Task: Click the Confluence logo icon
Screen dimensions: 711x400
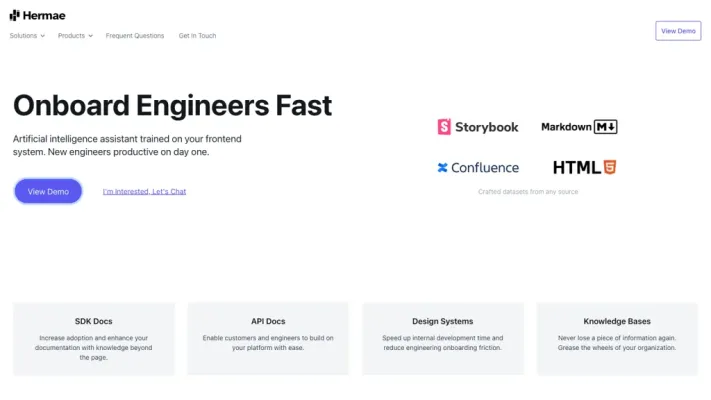Action: [443, 168]
